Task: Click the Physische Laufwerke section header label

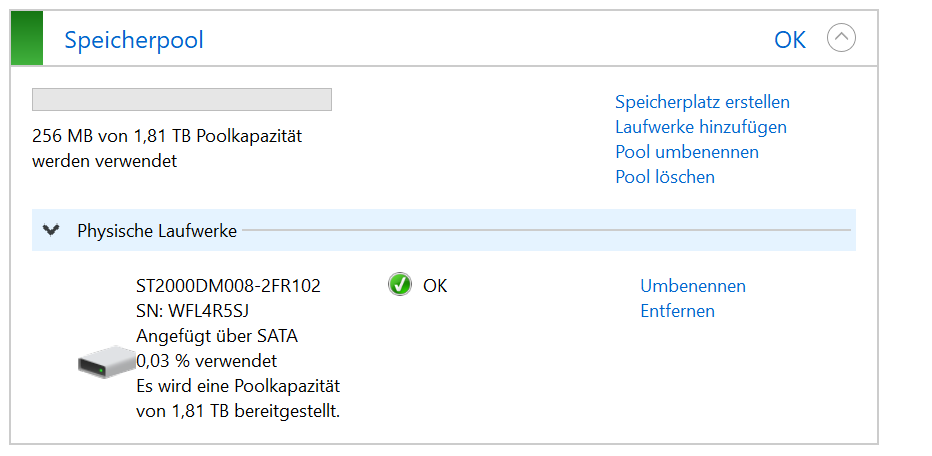Action: click(x=157, y=231)
